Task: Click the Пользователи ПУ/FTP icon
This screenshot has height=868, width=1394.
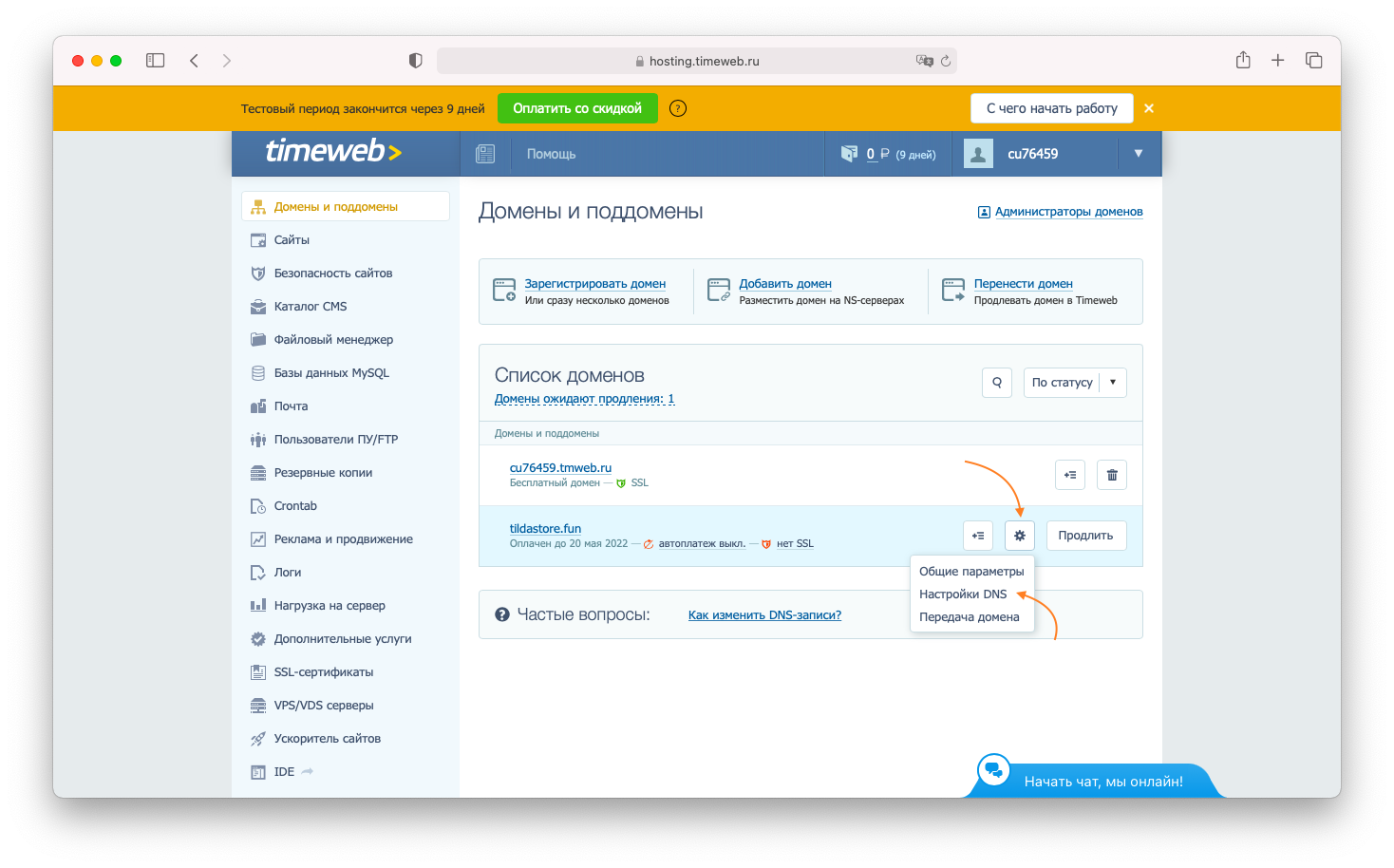Action: click(258, 440)
